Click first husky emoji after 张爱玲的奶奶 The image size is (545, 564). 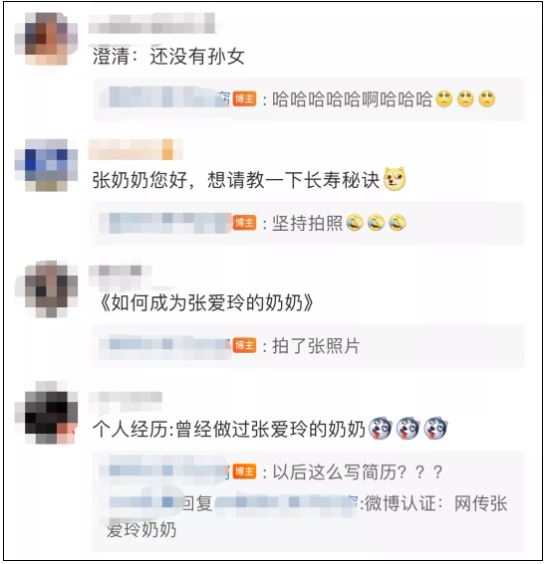click(380, 428)
